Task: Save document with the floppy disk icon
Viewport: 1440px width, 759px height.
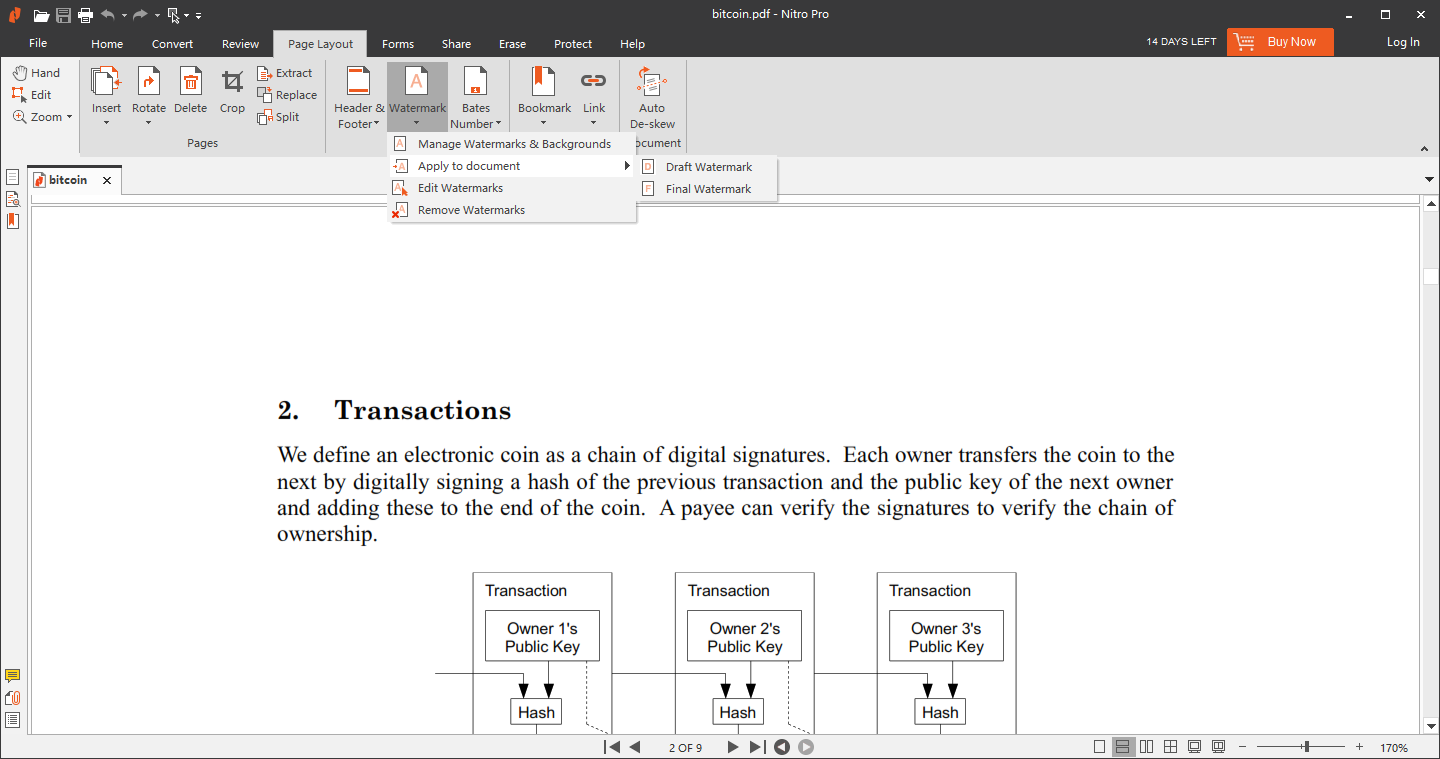Action: tap(63, 15)
